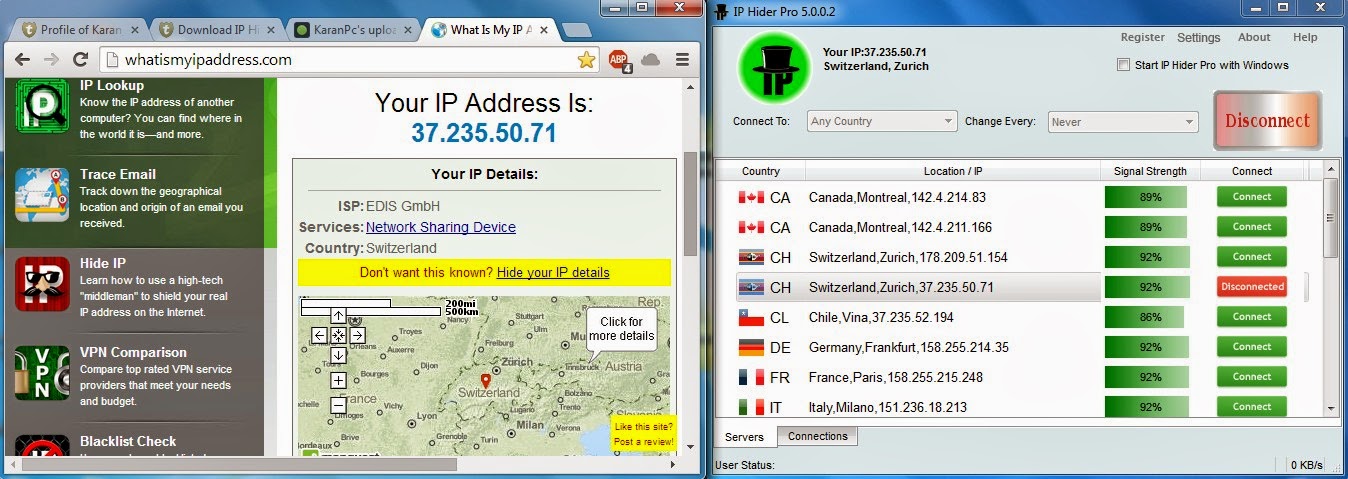Image resolution: width=1348 pixels, height=479 pixels.
Task: Pan the map down with arrow
Action: click(338, 355)
